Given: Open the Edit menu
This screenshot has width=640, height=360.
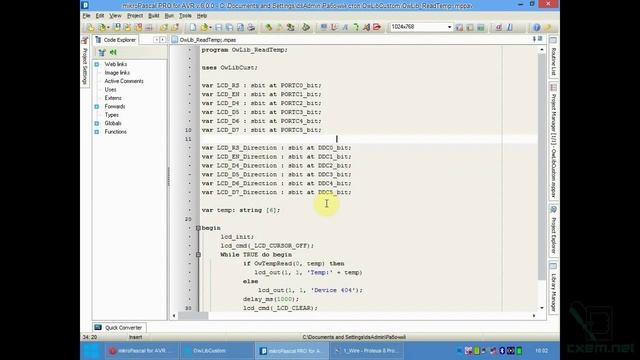Looking at the screenshot, I should click(100, 16).
